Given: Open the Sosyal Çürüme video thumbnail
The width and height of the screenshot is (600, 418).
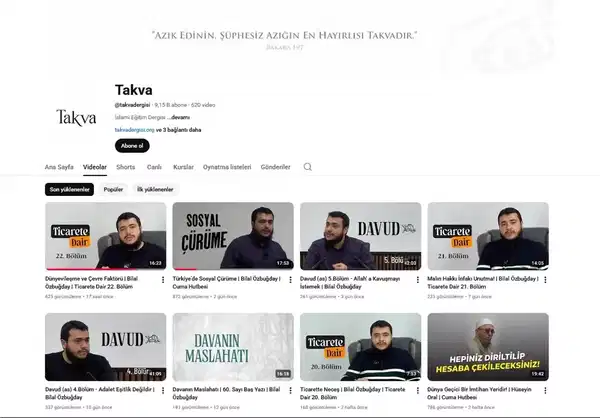Looking at the screenshot, I should [233, 236].
